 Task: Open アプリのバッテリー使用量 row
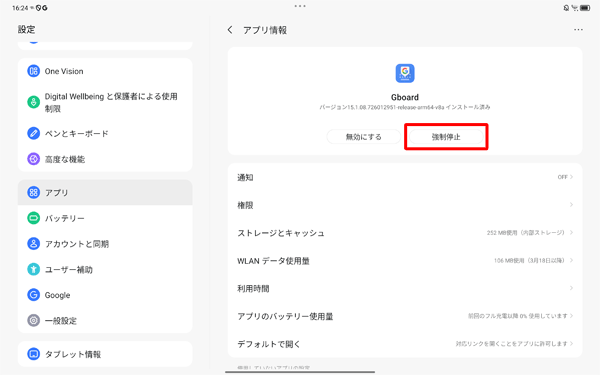405,316
